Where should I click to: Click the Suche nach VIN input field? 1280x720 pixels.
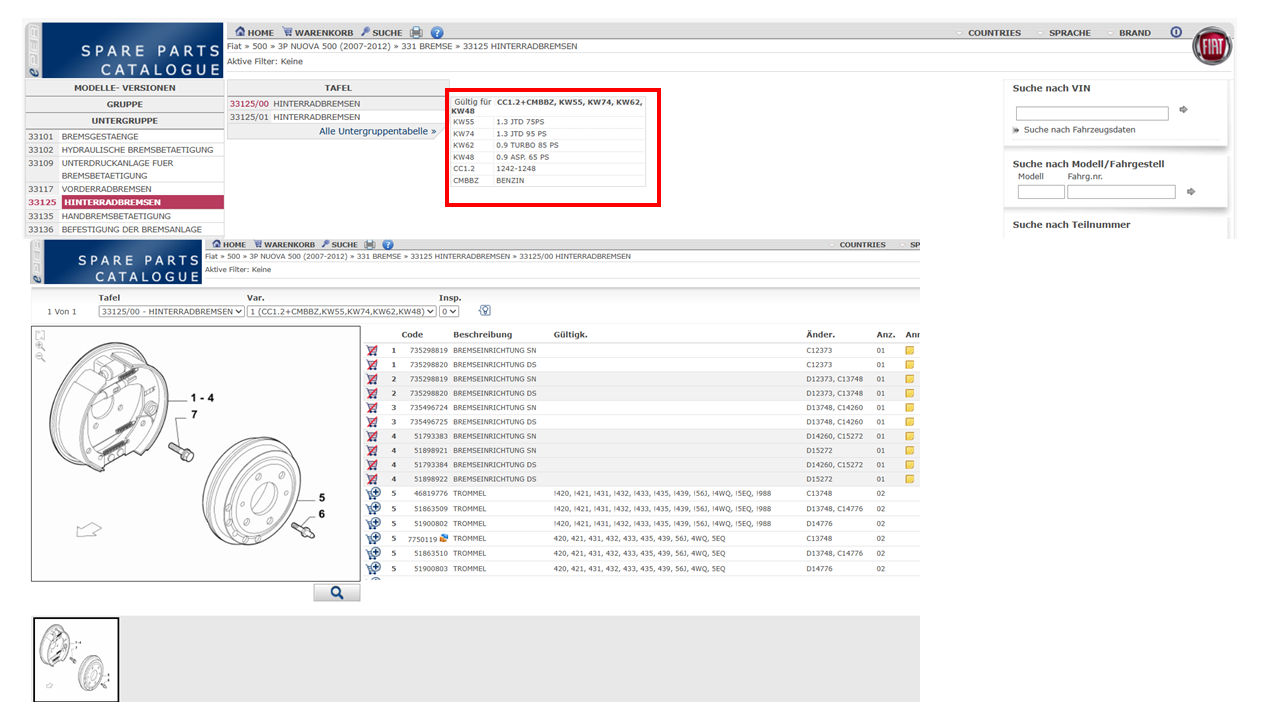tap(1091, 113)
